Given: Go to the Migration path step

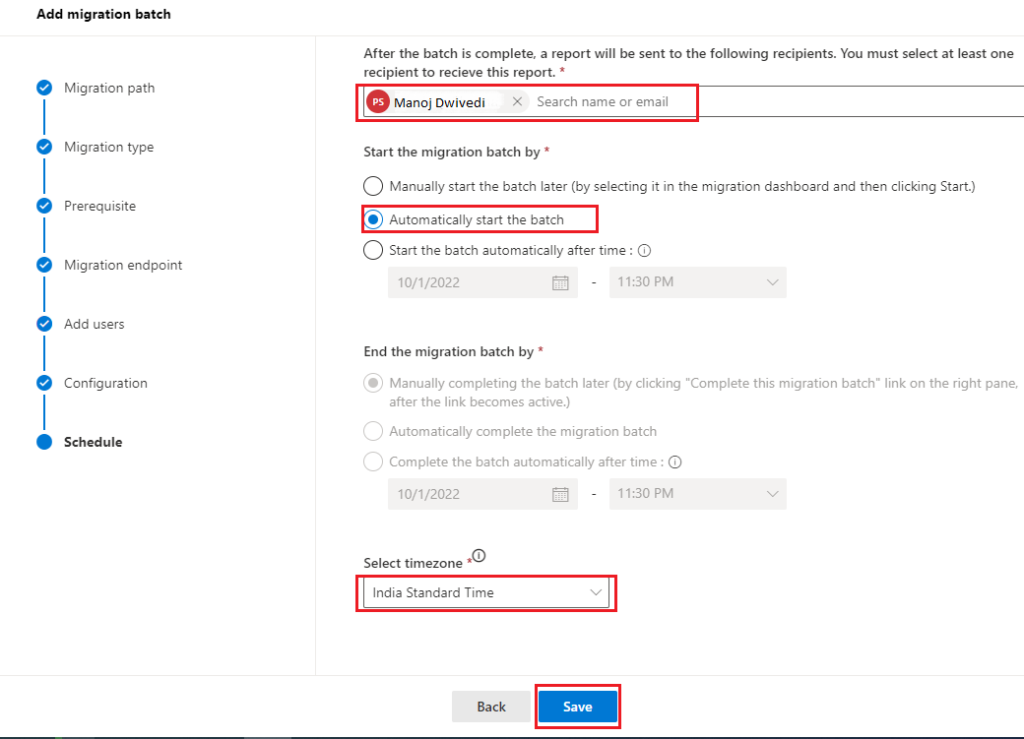Looking at the screenshot, I should point(109,88).
